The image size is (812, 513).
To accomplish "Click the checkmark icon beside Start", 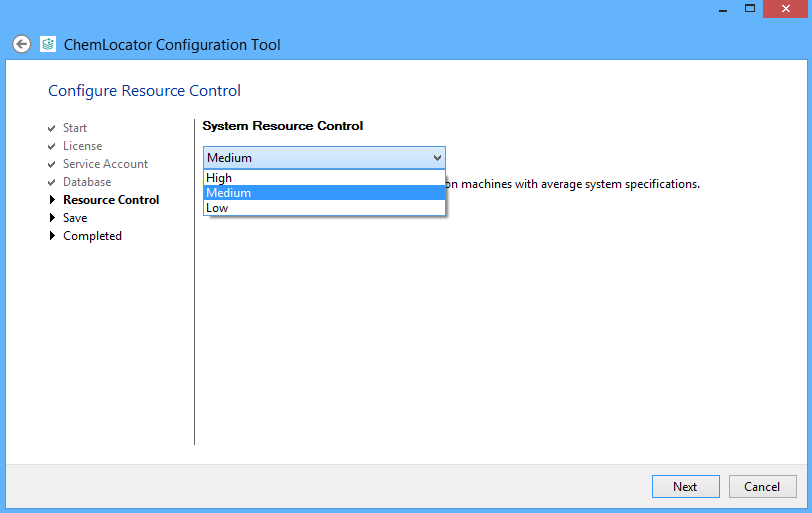I will (51, 128).
